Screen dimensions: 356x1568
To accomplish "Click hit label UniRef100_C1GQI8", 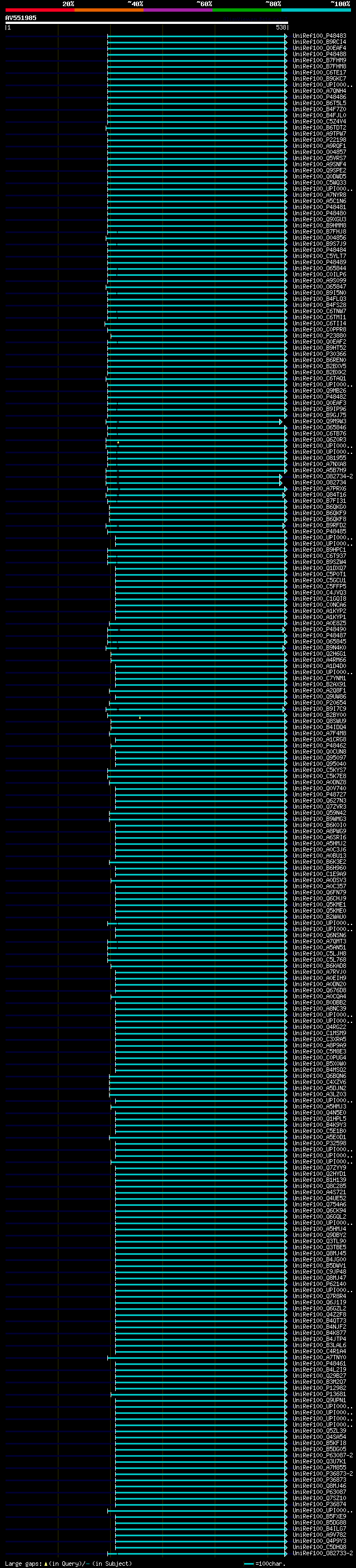I will 319,598.
